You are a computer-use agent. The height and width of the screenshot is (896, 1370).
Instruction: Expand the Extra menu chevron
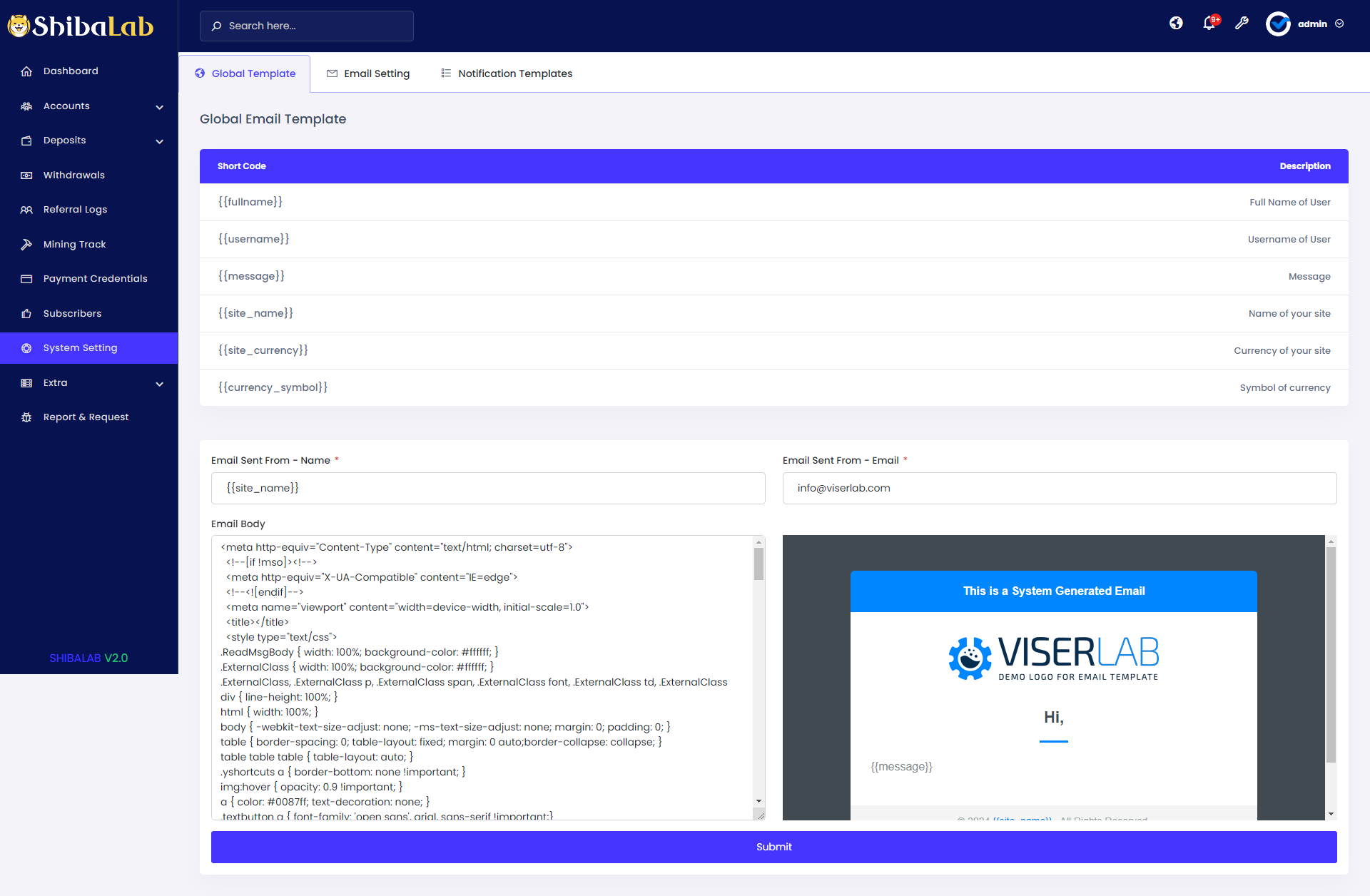(x=159, y=384)
